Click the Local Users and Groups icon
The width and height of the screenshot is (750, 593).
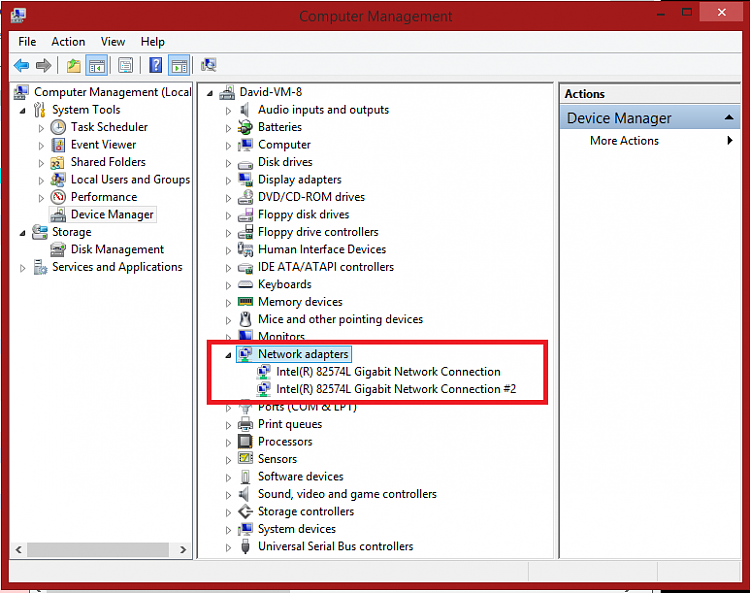(x=58, y=179)
